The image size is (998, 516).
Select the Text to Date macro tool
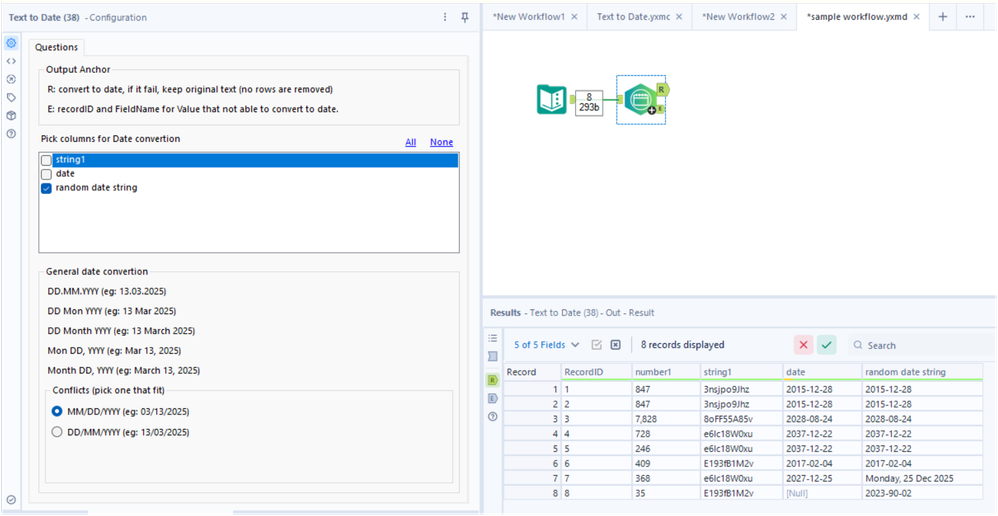(x=638, y=99)
